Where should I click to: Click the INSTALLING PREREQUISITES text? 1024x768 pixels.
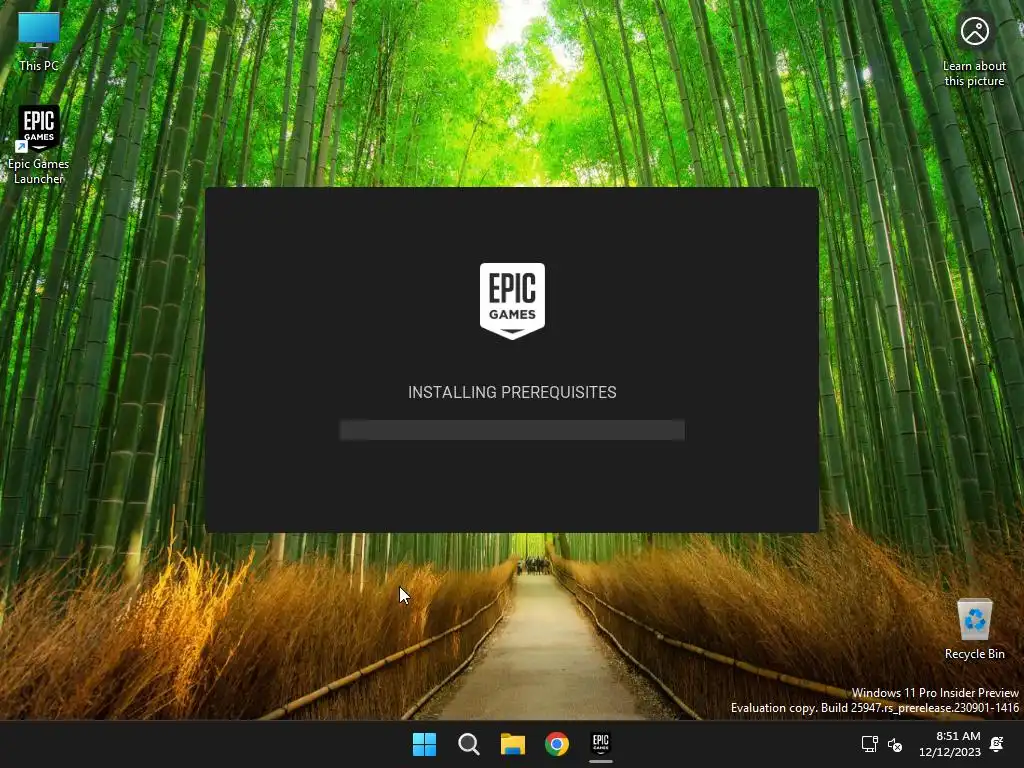click(x=512, y=392)
